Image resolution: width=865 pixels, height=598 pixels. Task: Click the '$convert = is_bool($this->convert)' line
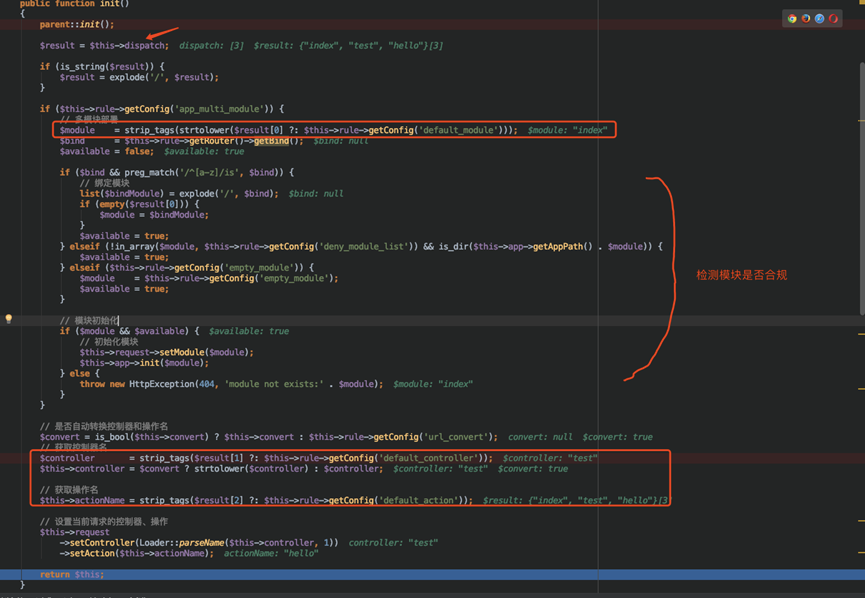click(269, 437)
